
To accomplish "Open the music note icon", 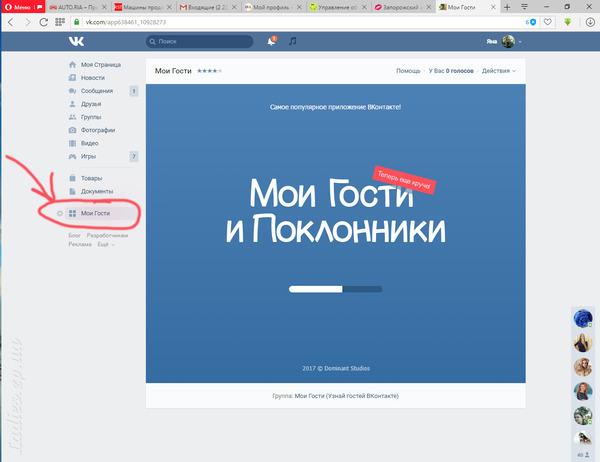I will click(x=293, y=41).
